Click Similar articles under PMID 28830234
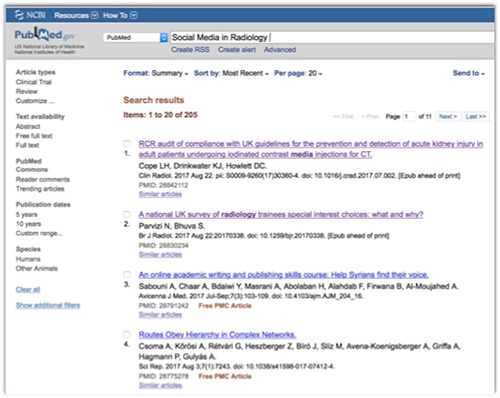The height and width of the screenshot is (398, 500). tap(160, 255)
